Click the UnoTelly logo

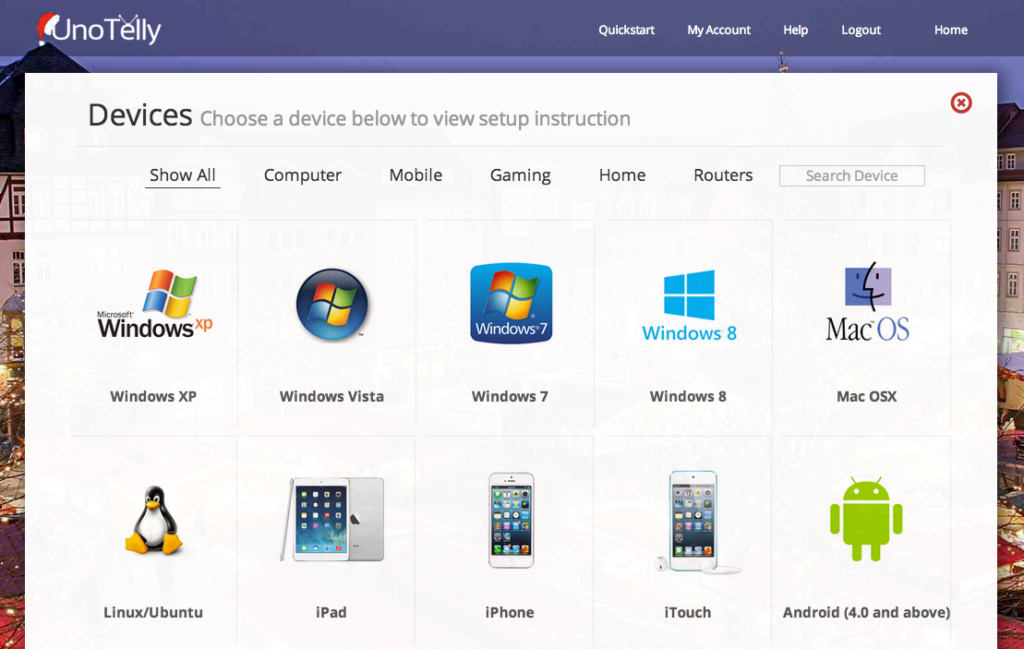[x=99, y=29]
